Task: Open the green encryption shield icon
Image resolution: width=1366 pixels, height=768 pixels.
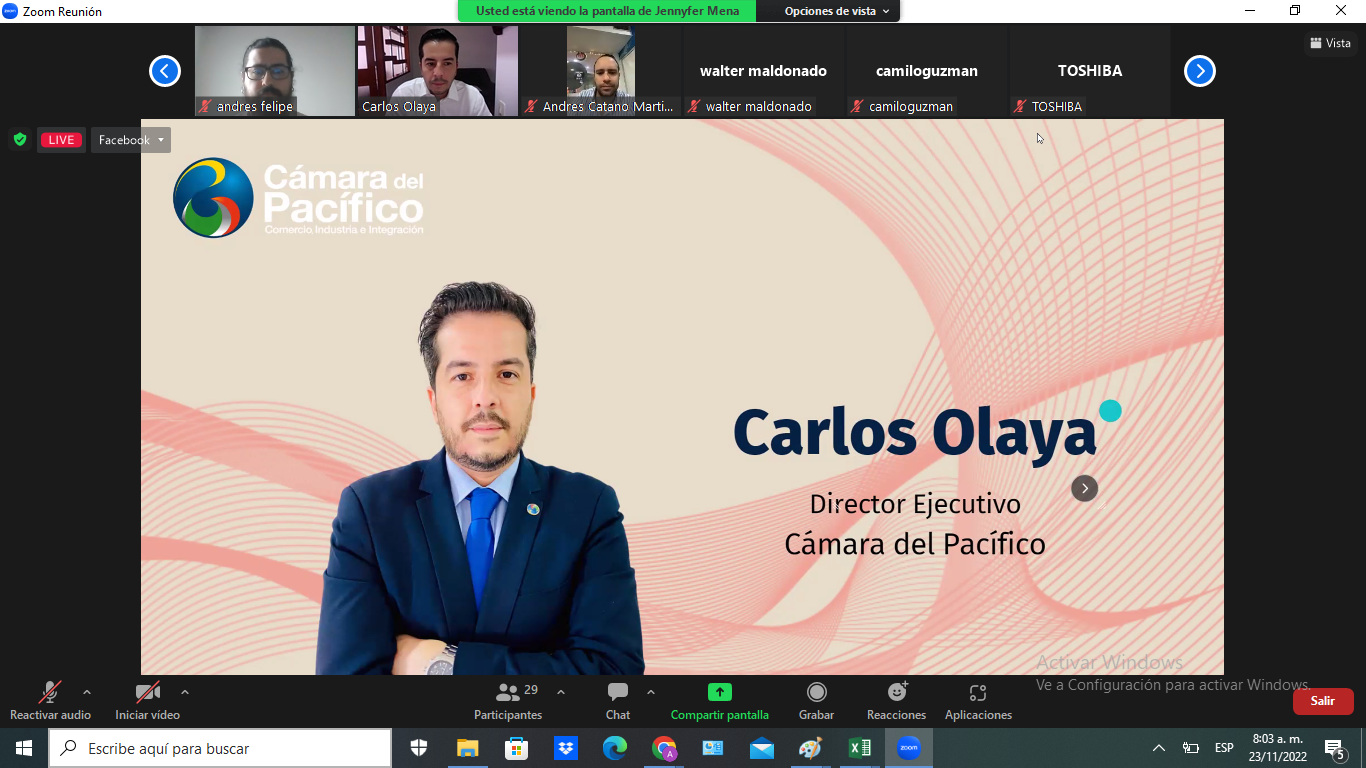Action: click(x=20, y=140)
